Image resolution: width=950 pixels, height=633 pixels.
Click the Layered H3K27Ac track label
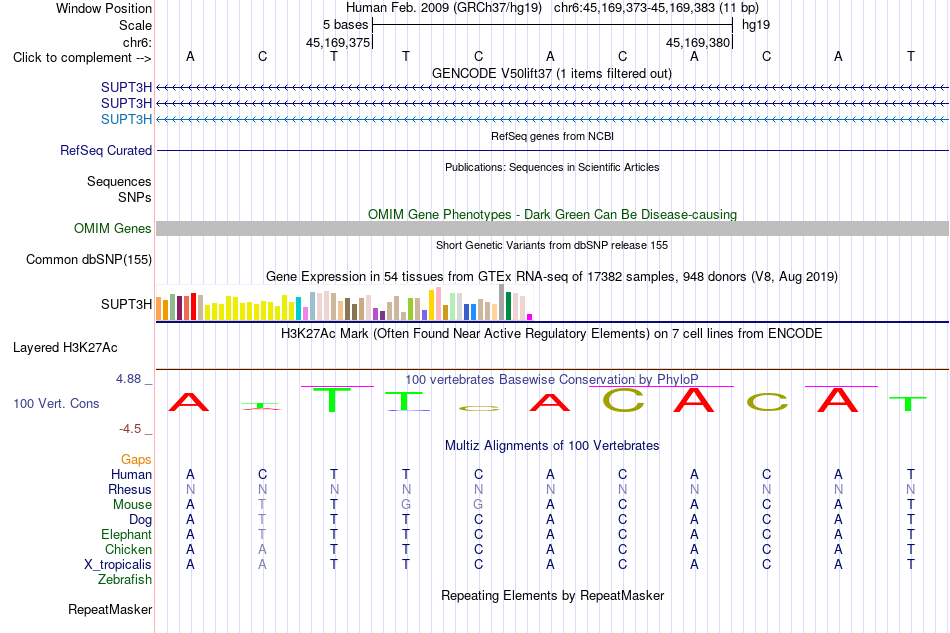tap(65, 348)
